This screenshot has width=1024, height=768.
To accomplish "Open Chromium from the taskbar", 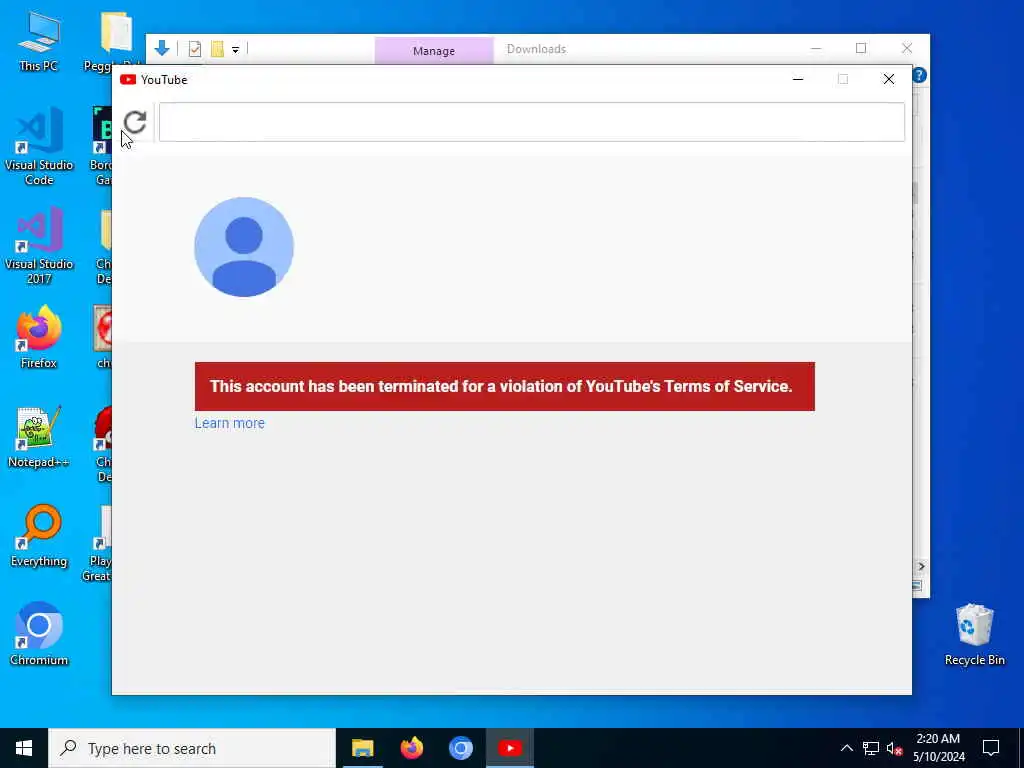I will [460, 748].
